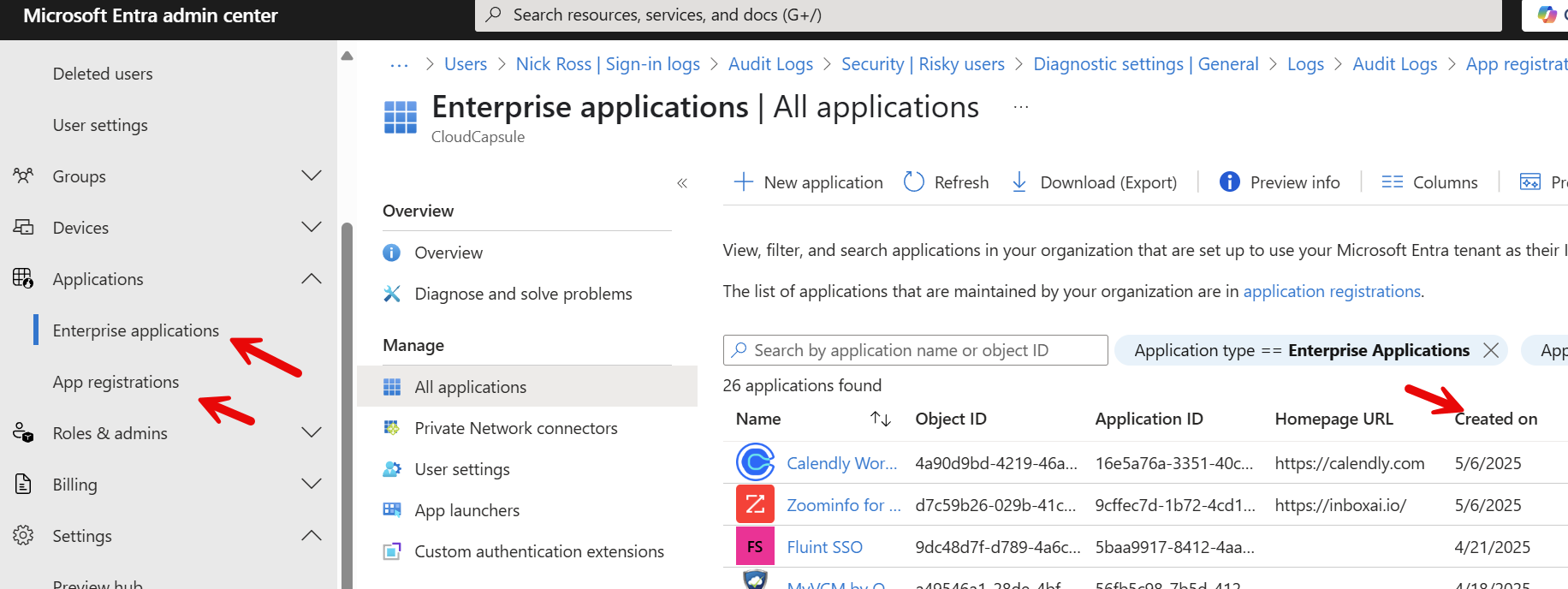Image resolution: width=1568 pixels, height=589 pixels.
Task: Click the All applications grid icon
Action: [x=392, y=387]
